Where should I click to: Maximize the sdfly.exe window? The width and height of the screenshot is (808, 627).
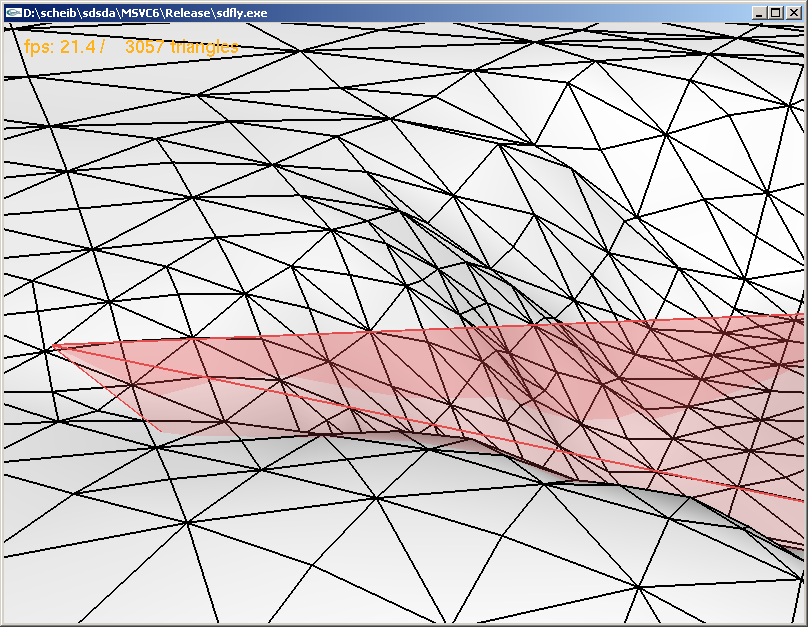[x=775, y=13]
